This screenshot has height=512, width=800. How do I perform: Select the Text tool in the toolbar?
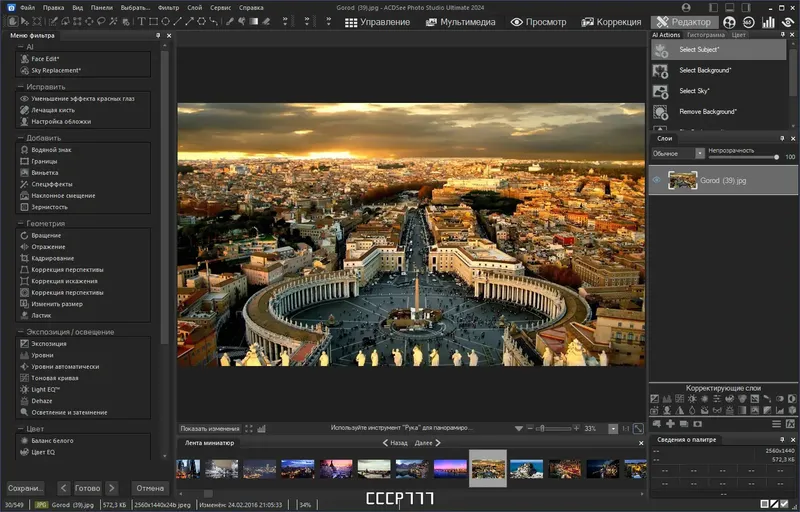coord(140,21)
